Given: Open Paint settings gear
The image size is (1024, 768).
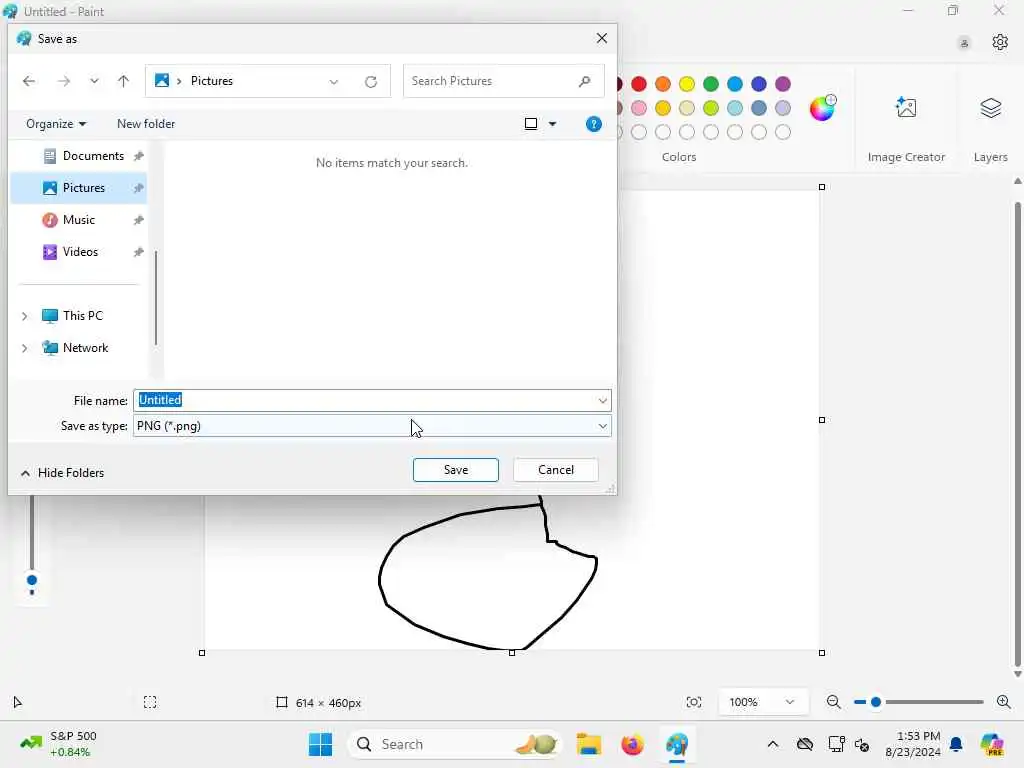Looking at the screenshot, I should click(x=1000, y=42).
